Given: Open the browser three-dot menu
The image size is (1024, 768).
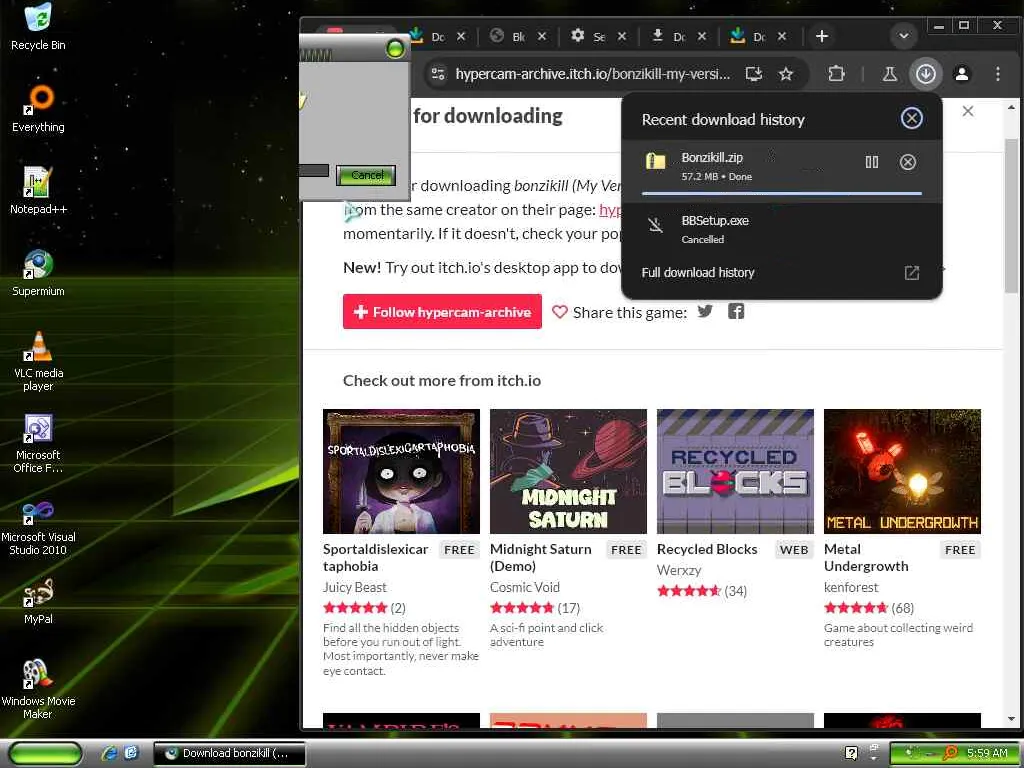Looking at the screenshot, I should [x=997, y=74].
